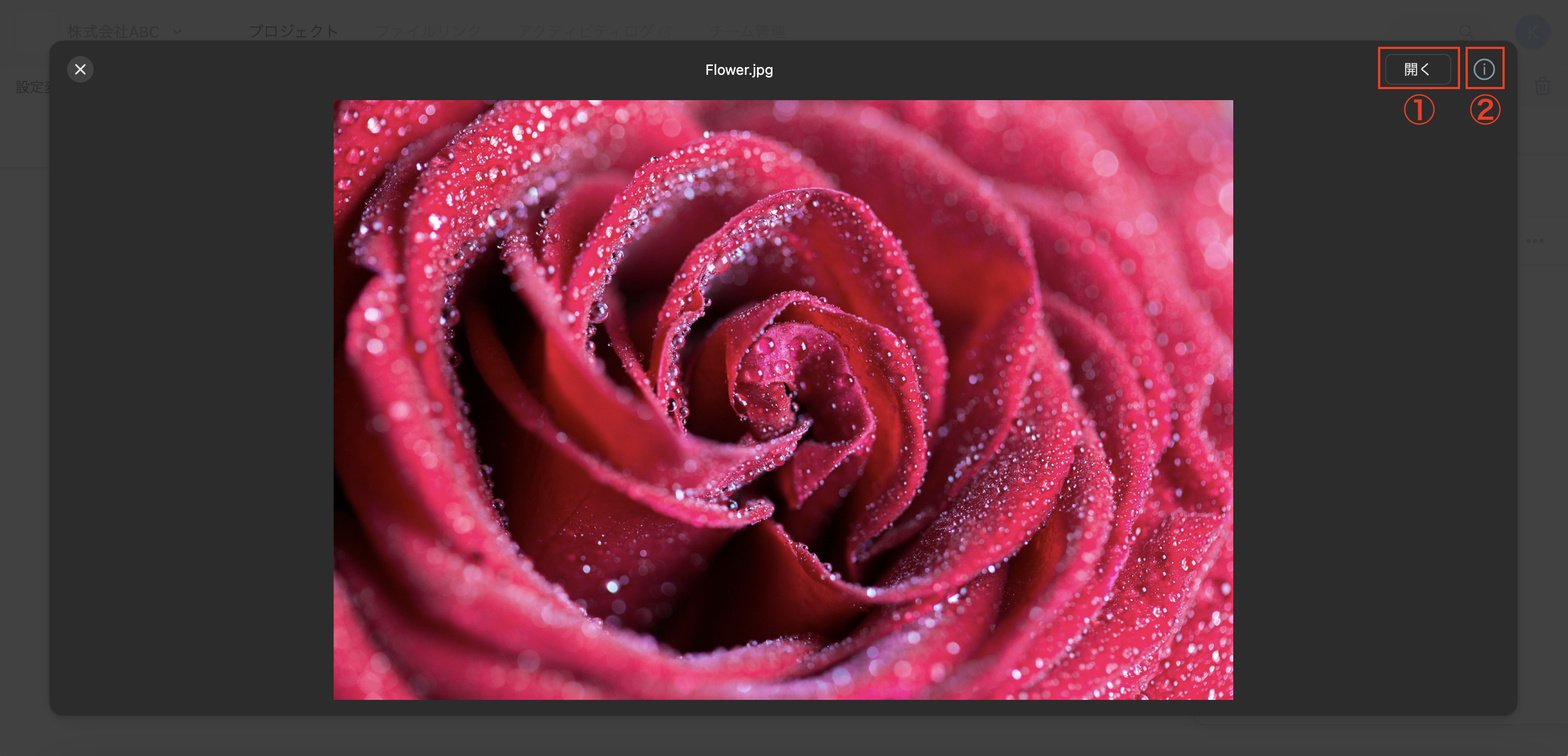
Task: Click the Flower.jpg file title
Action: coord(739,70)
